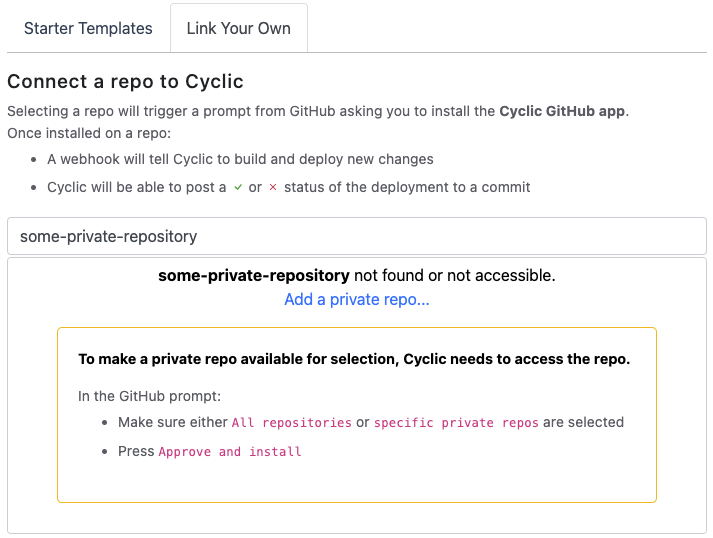Click the "Connect a repo to Cyclic" heading
Viewport: 713px width, 538px height.
[125, 81]
